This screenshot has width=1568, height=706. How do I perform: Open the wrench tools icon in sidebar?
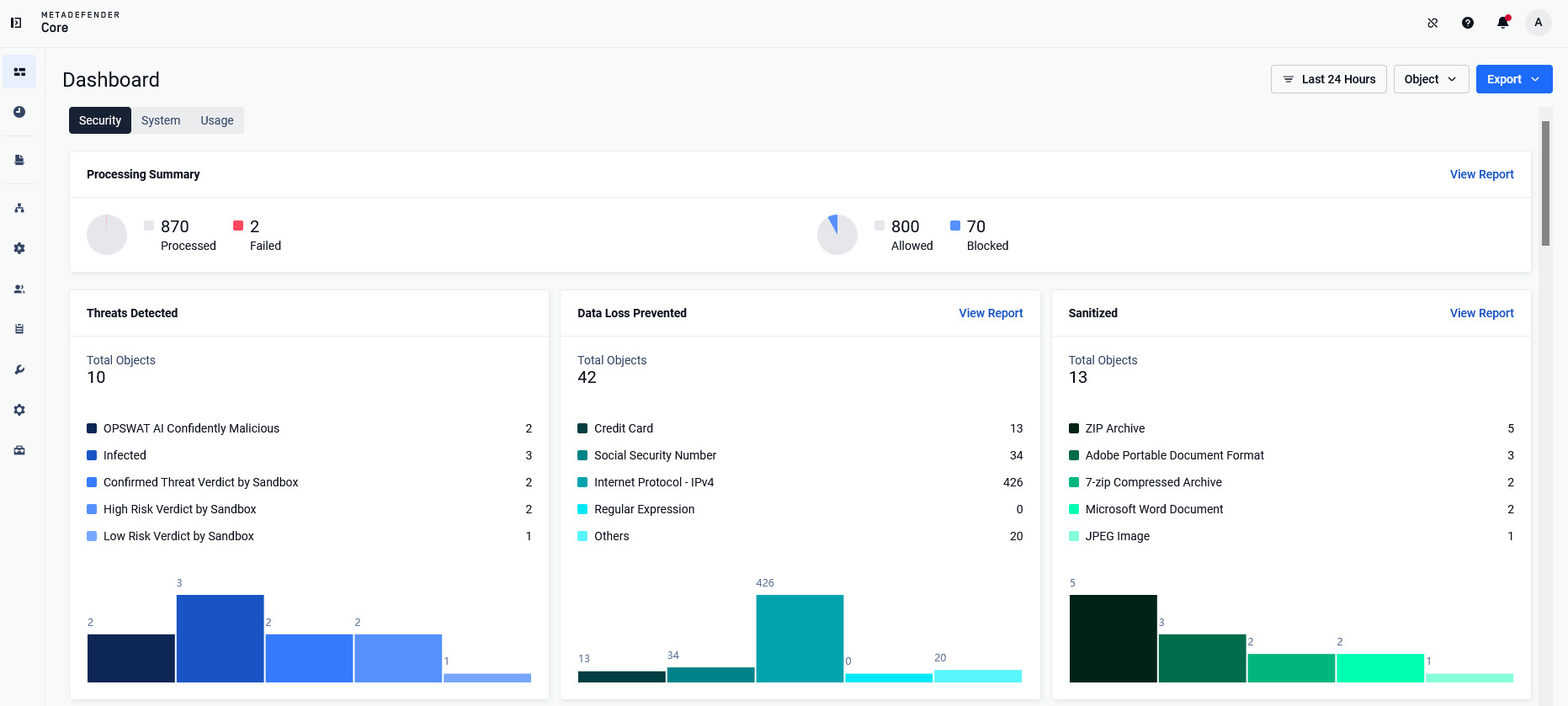19,369
